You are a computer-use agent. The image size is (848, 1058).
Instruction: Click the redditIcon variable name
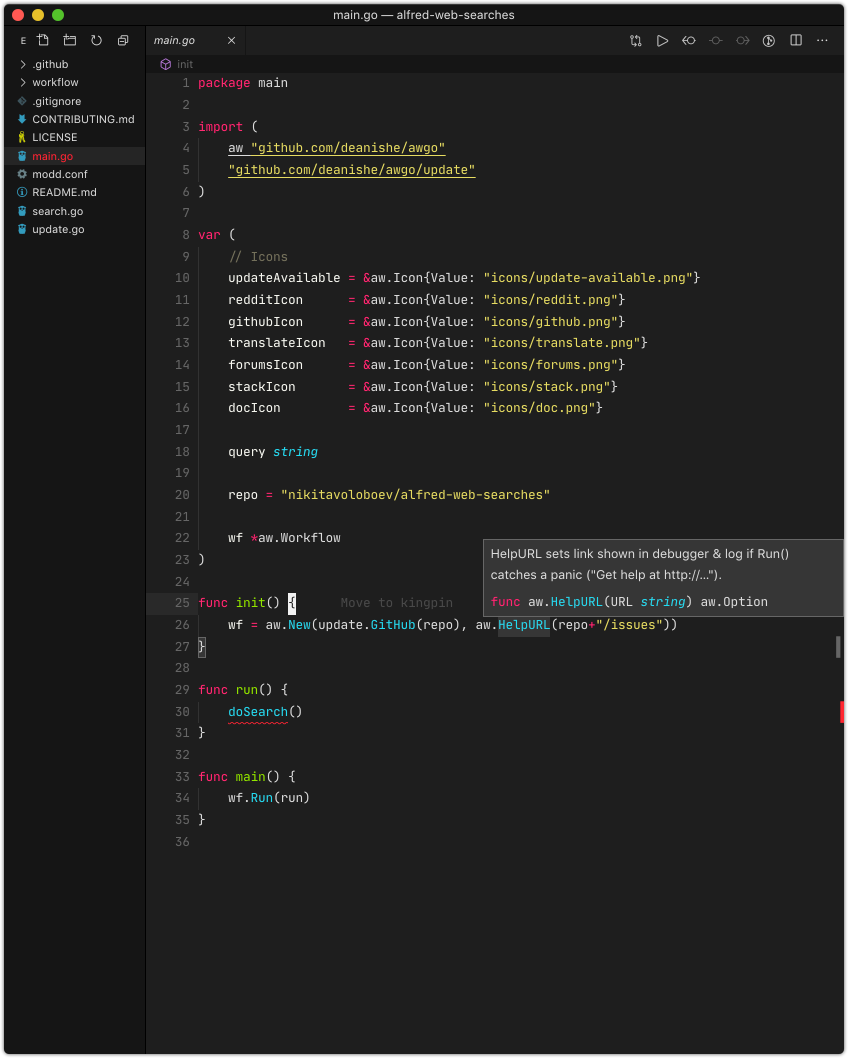coord(265,300)
